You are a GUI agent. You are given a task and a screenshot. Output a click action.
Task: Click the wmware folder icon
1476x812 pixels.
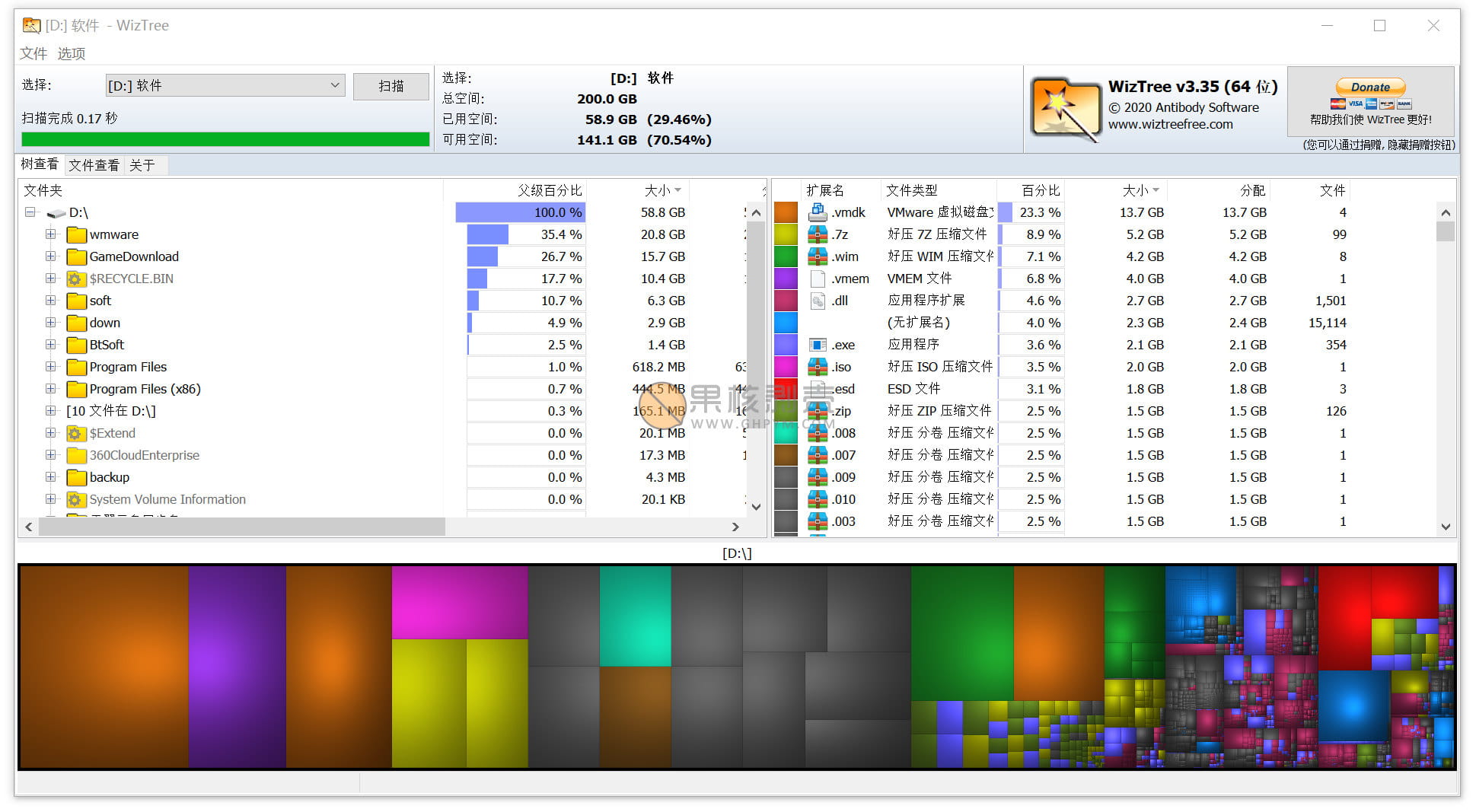pyautogui.click(x=76, y=234)
